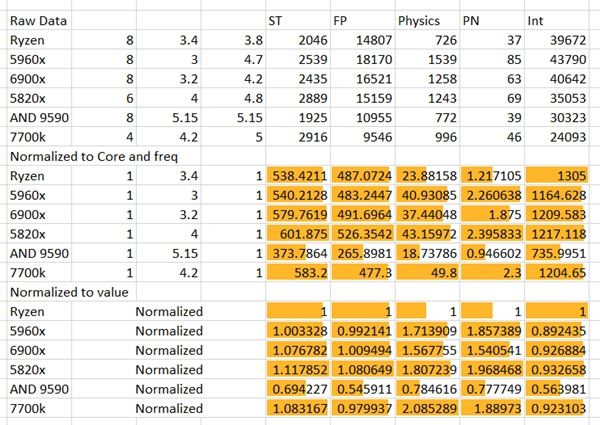The image size is (600, 425).
Task: Click the cell containing 579.7619
Action: [298, 215]
